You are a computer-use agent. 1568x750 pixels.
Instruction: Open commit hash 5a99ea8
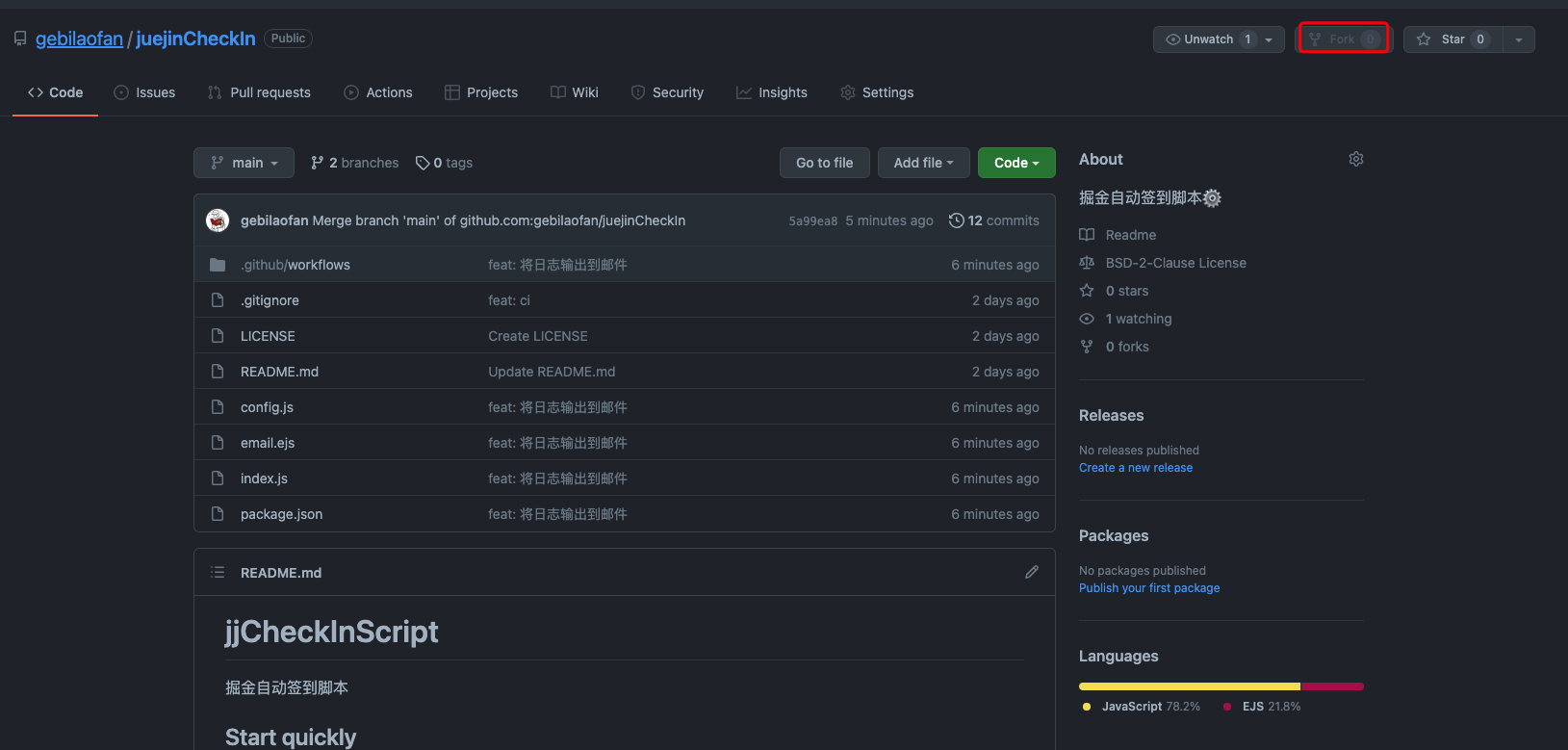pos(812,220)
